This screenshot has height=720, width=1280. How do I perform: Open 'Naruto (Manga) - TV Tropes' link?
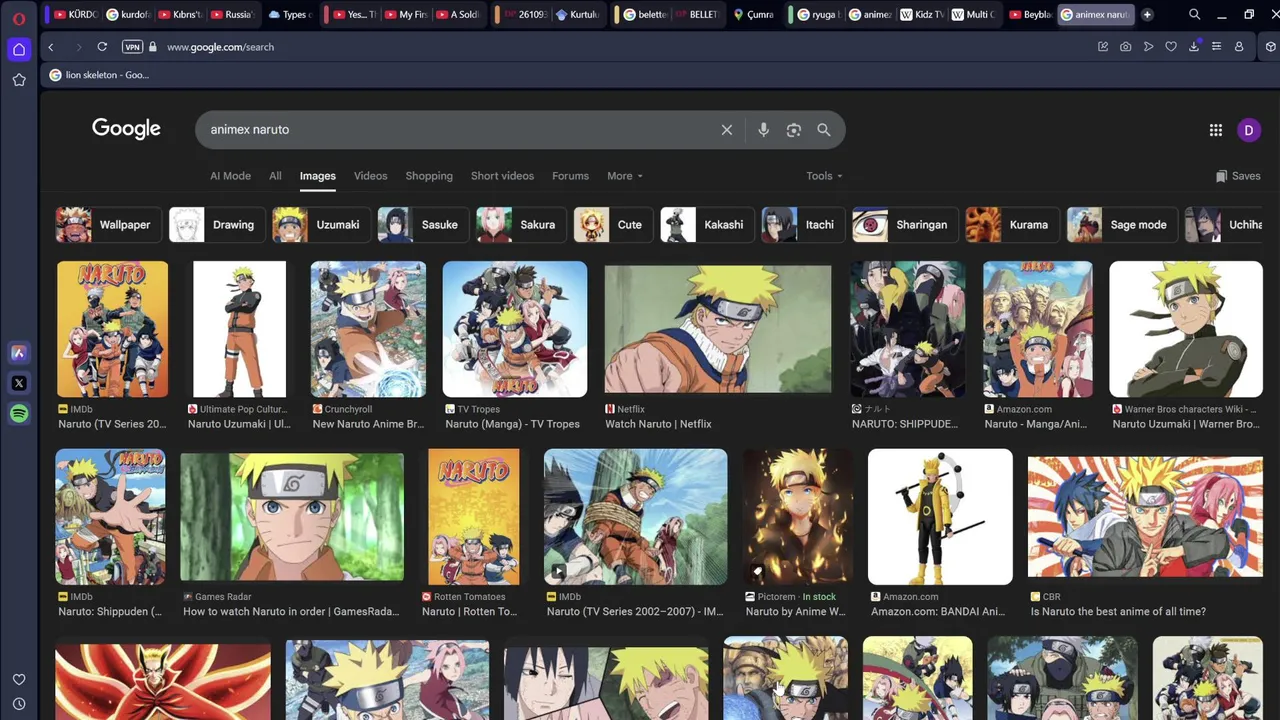pyautogui.click(x=512, y=424)
